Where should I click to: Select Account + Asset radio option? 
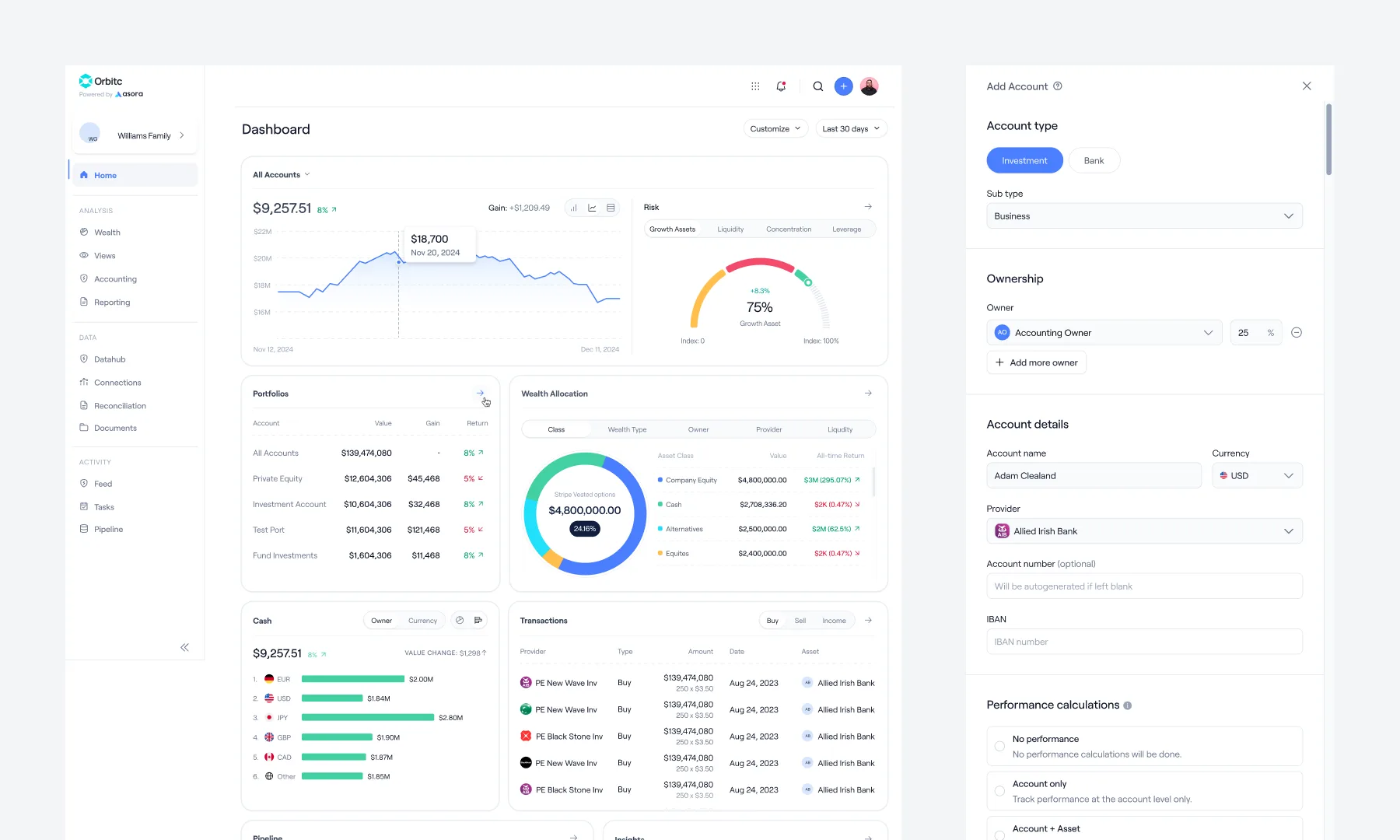tap(999, 835)
